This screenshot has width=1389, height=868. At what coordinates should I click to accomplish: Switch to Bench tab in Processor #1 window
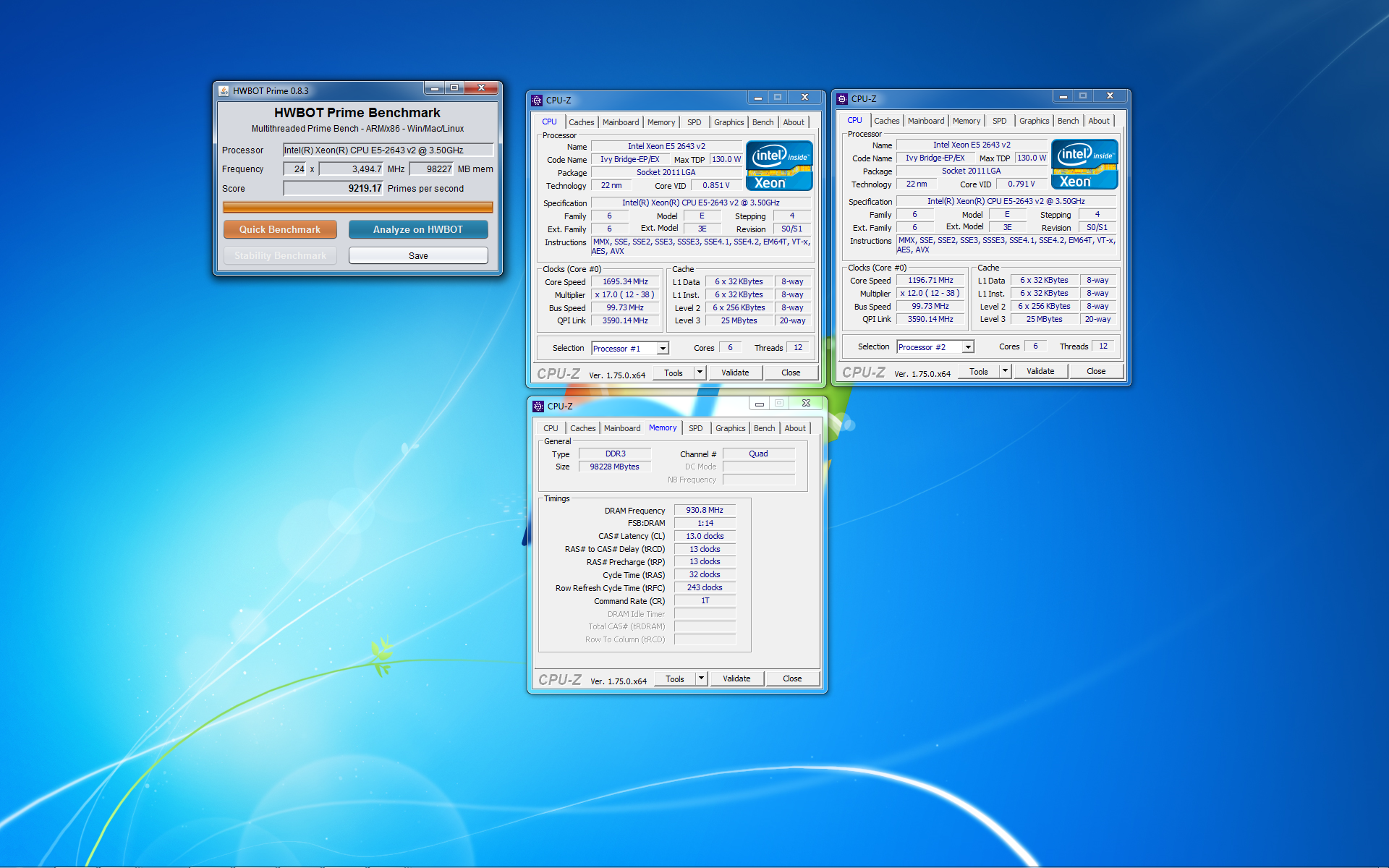(763, 122)
